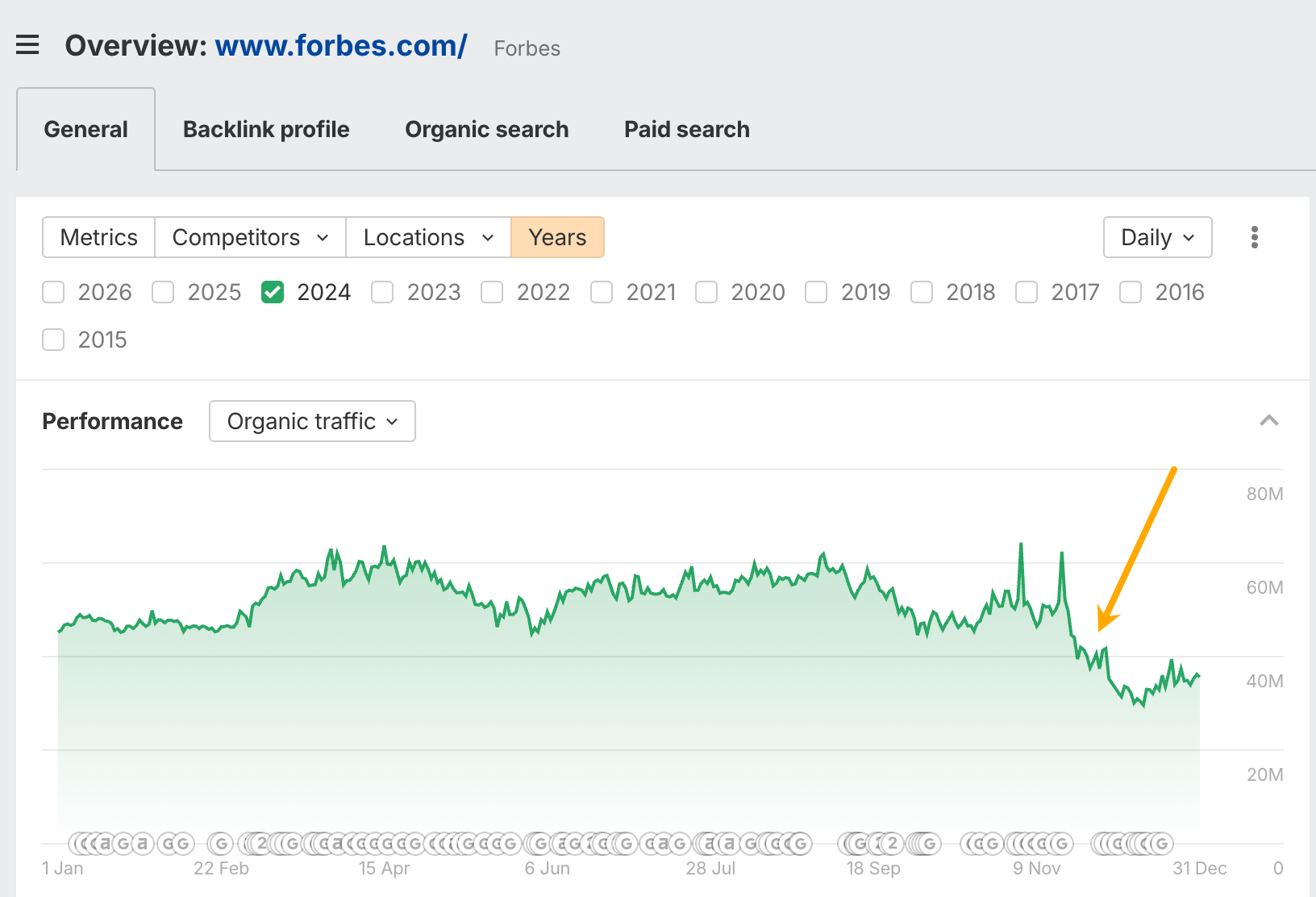Enable the 2020 year checkbox

click(x=706, y=292)
